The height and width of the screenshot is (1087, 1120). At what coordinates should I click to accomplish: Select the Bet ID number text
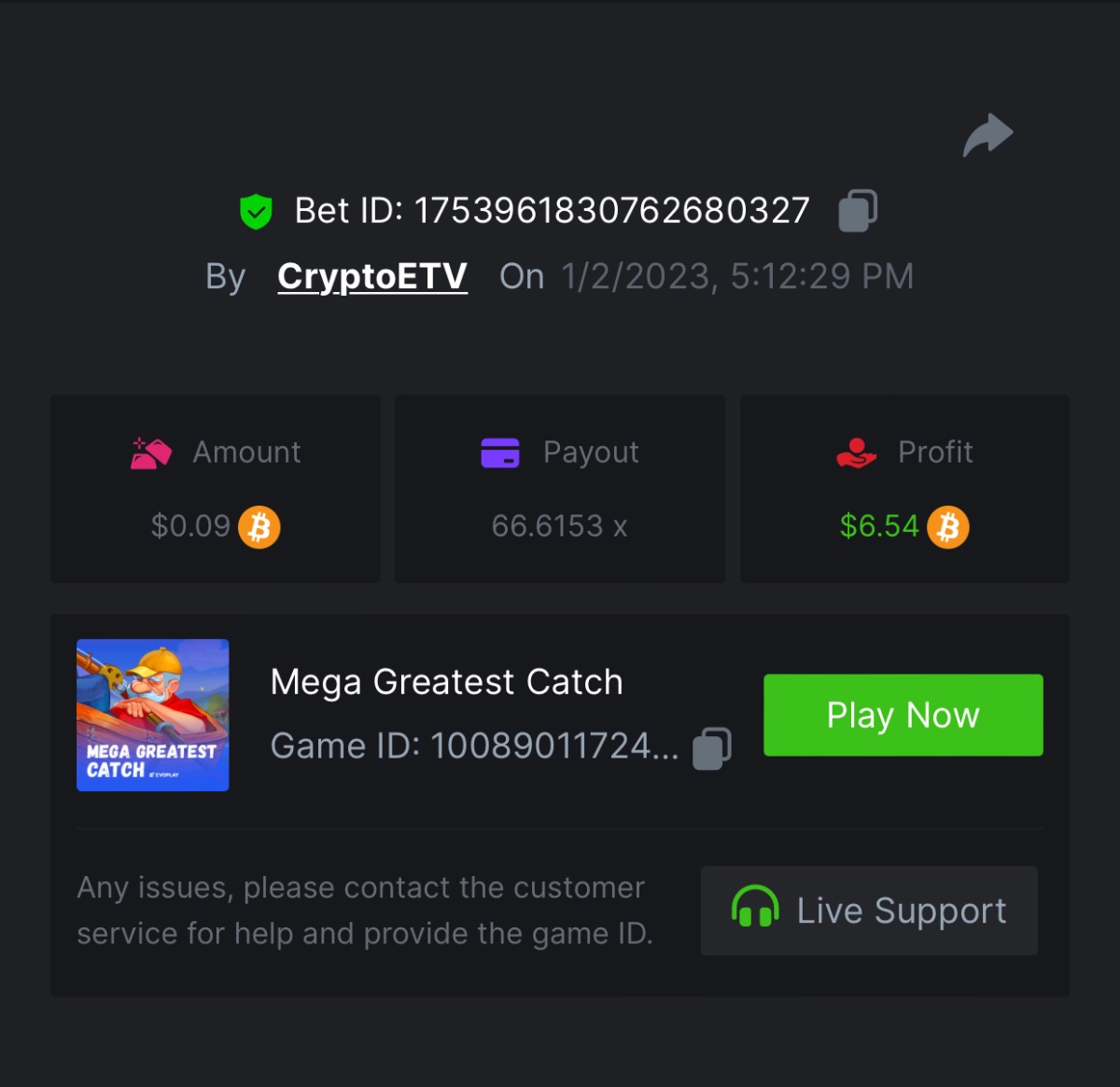pos(611,211)
